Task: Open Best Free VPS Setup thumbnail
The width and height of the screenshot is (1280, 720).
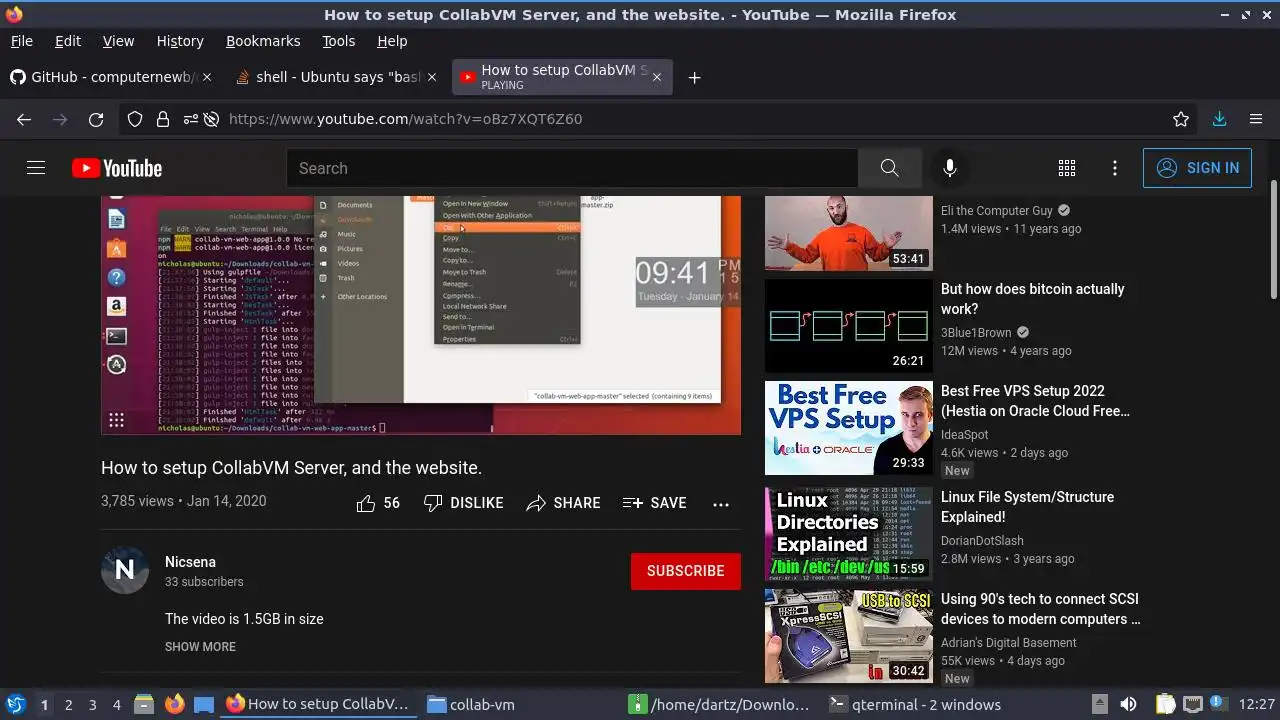Action: (x=849, y=428)
